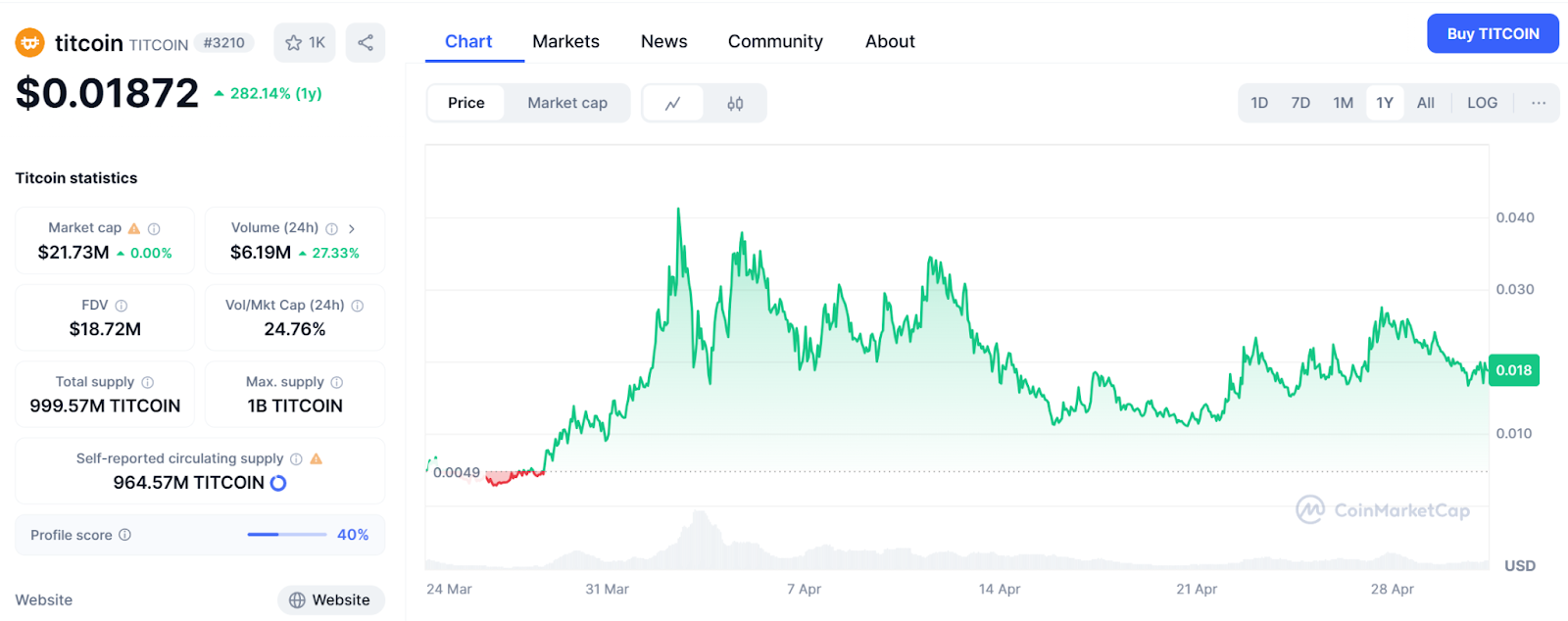Click the 1B TITCOIN max supply value

[295, 406]
